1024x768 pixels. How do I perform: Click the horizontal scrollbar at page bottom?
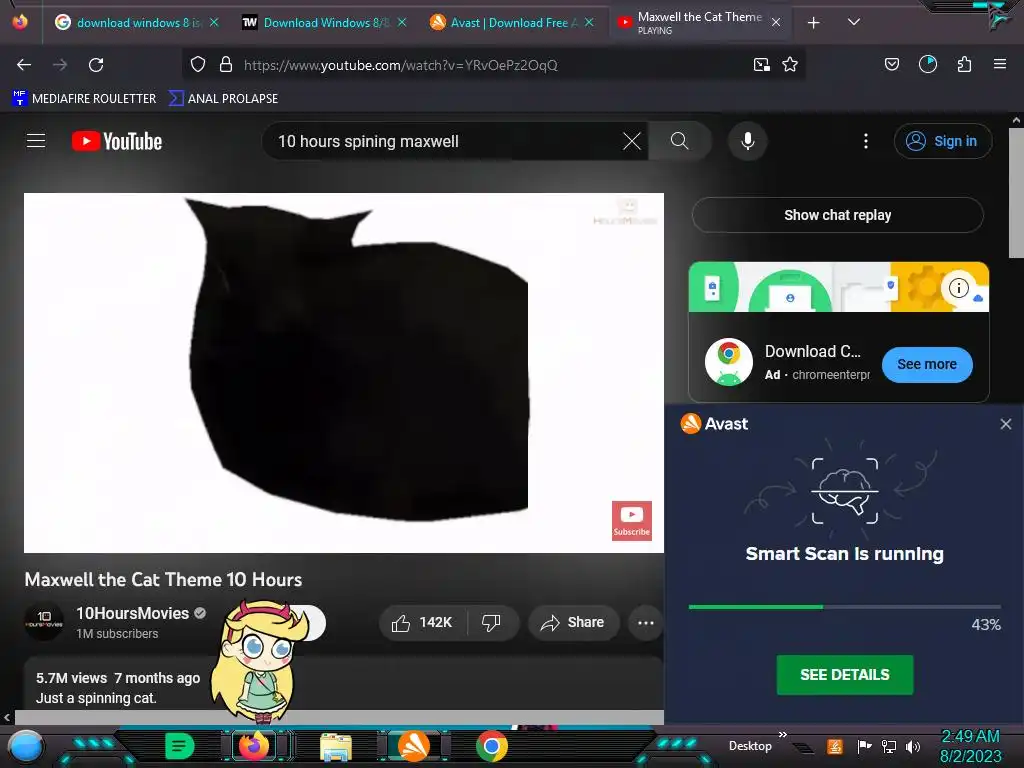point(339,717)
